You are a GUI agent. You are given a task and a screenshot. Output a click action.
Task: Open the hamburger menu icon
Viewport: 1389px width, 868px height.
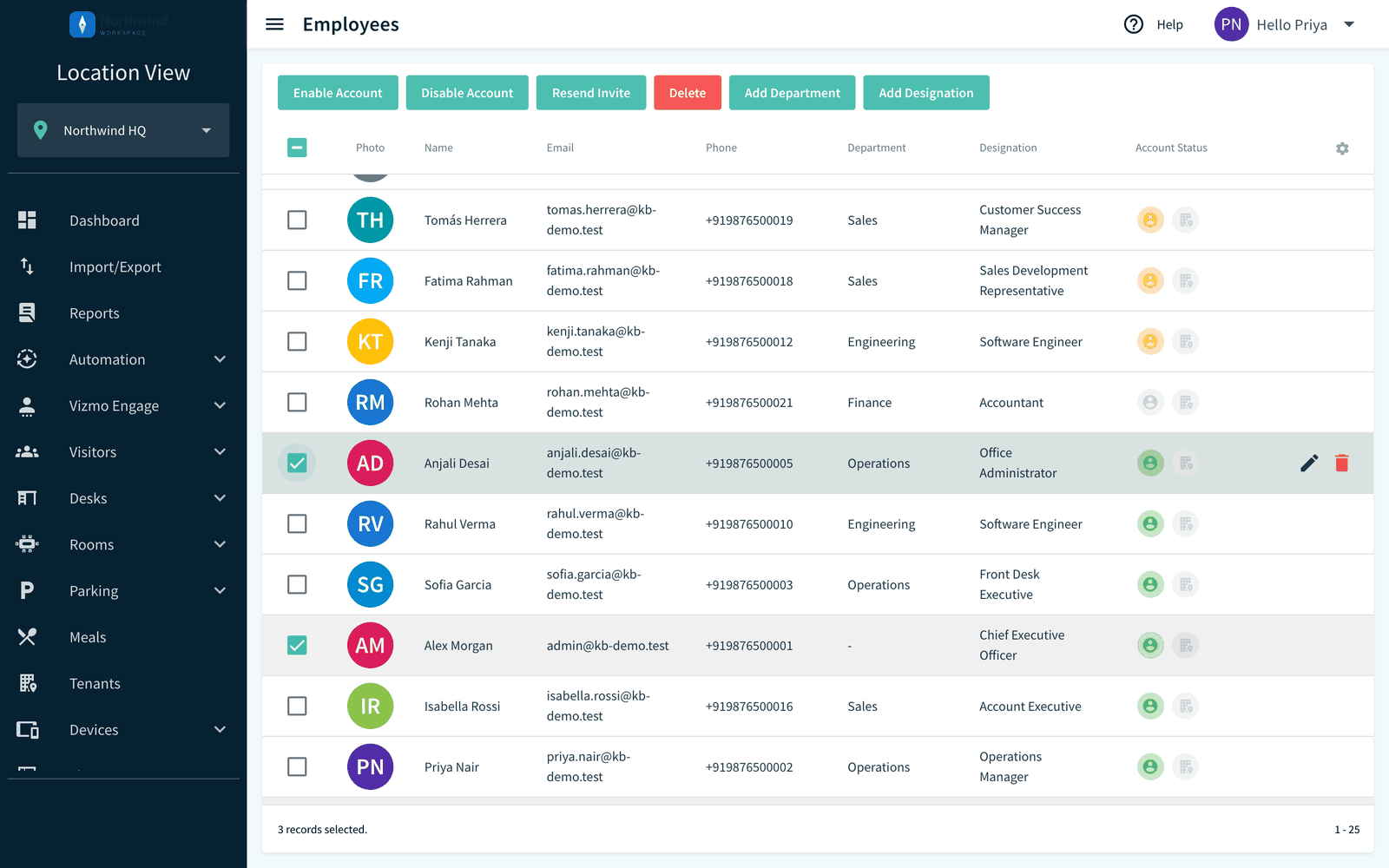point(274,24)
